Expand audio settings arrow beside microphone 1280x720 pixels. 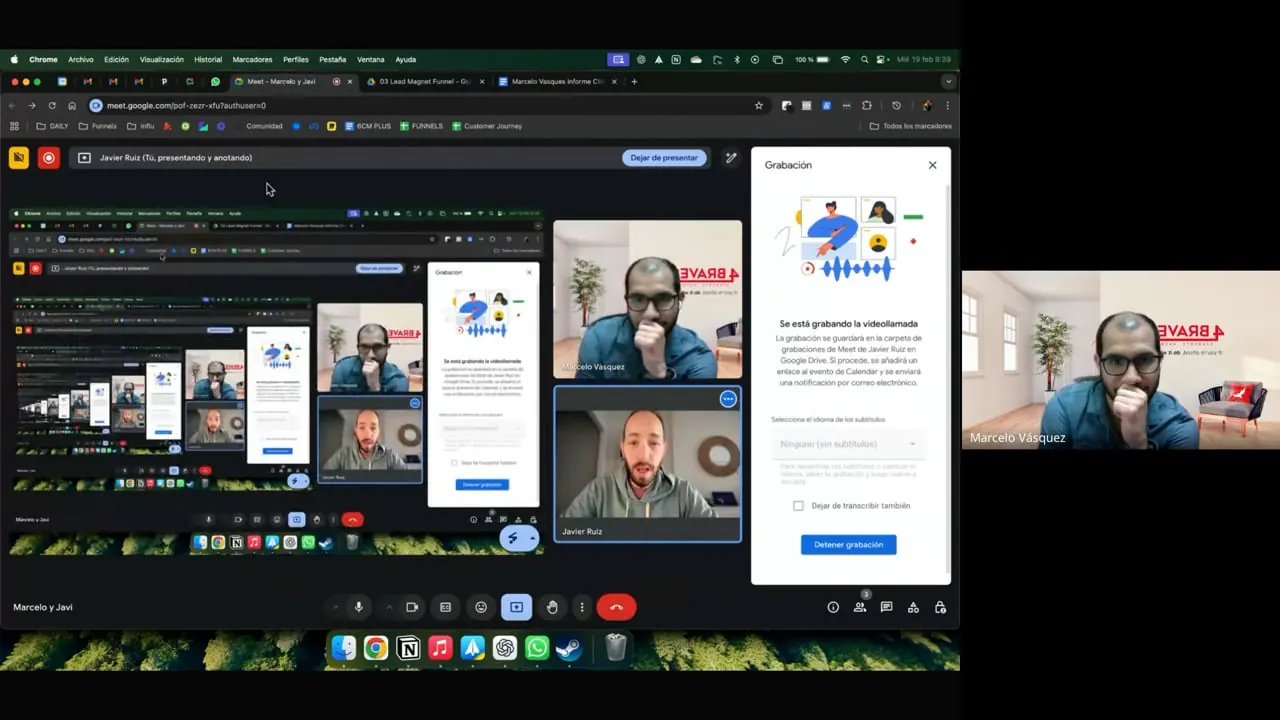[x=334, y=607]
